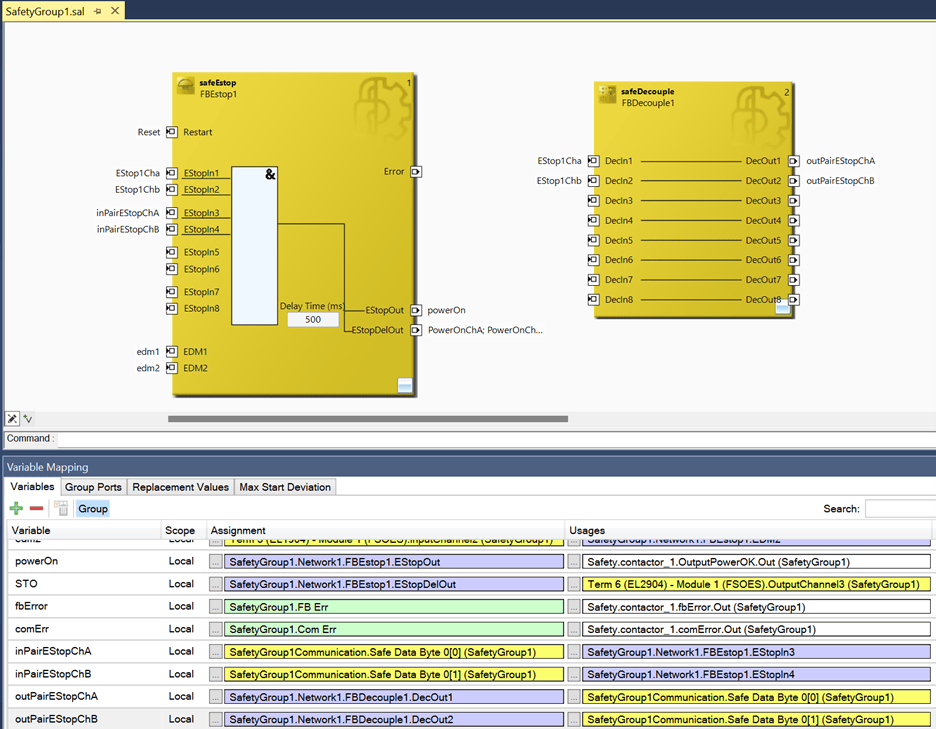This screenshot has width=936, height=729.
Task: Select the unassigned DecIn5 input port
Action: point(593,240)
